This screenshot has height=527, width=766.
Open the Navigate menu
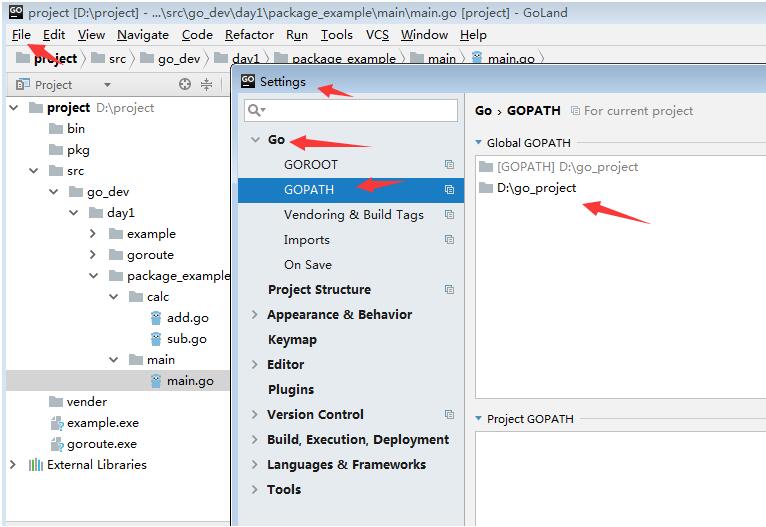click(x=143, y=35)
